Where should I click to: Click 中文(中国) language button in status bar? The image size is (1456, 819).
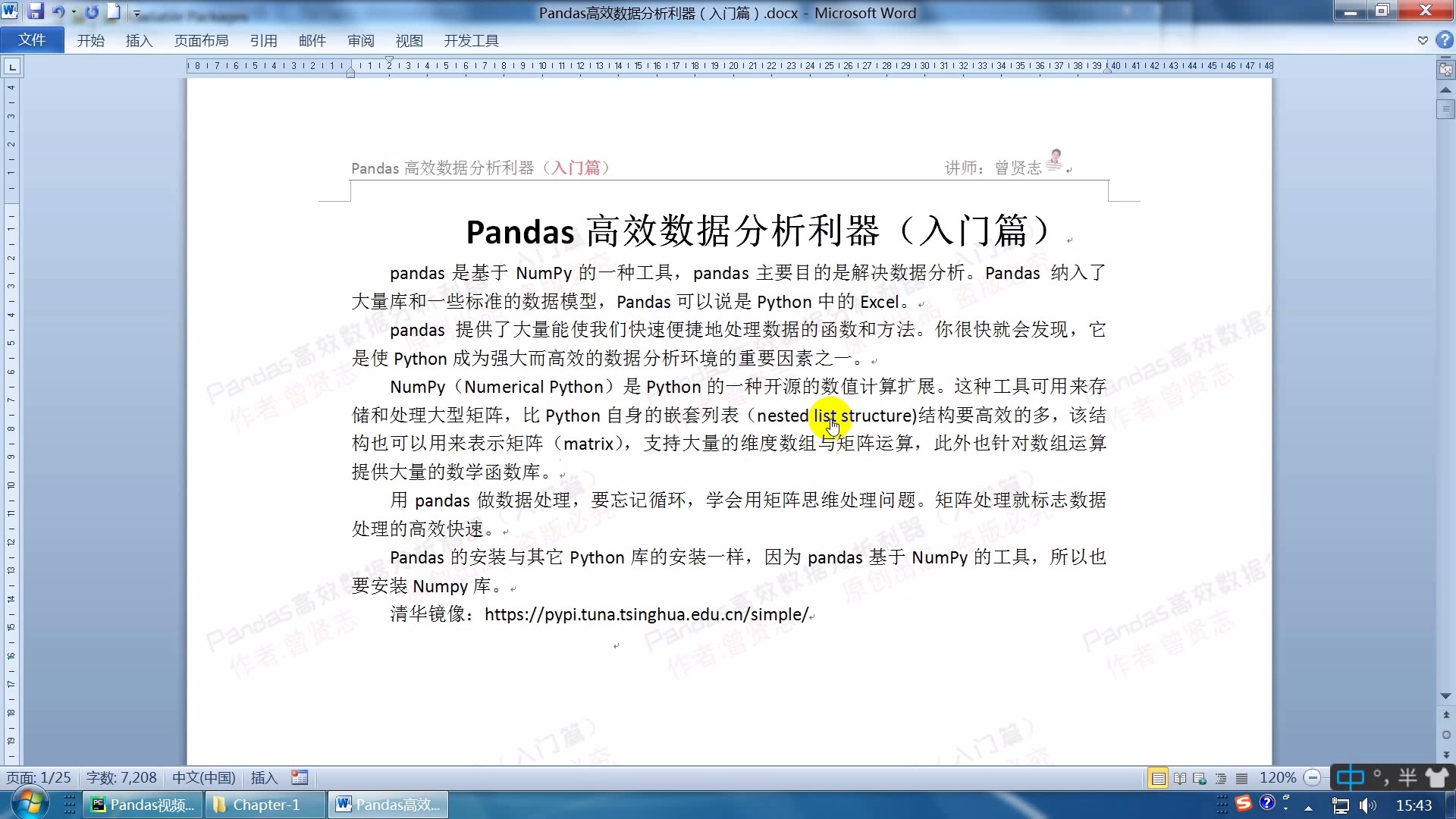[x=202, y=777]
